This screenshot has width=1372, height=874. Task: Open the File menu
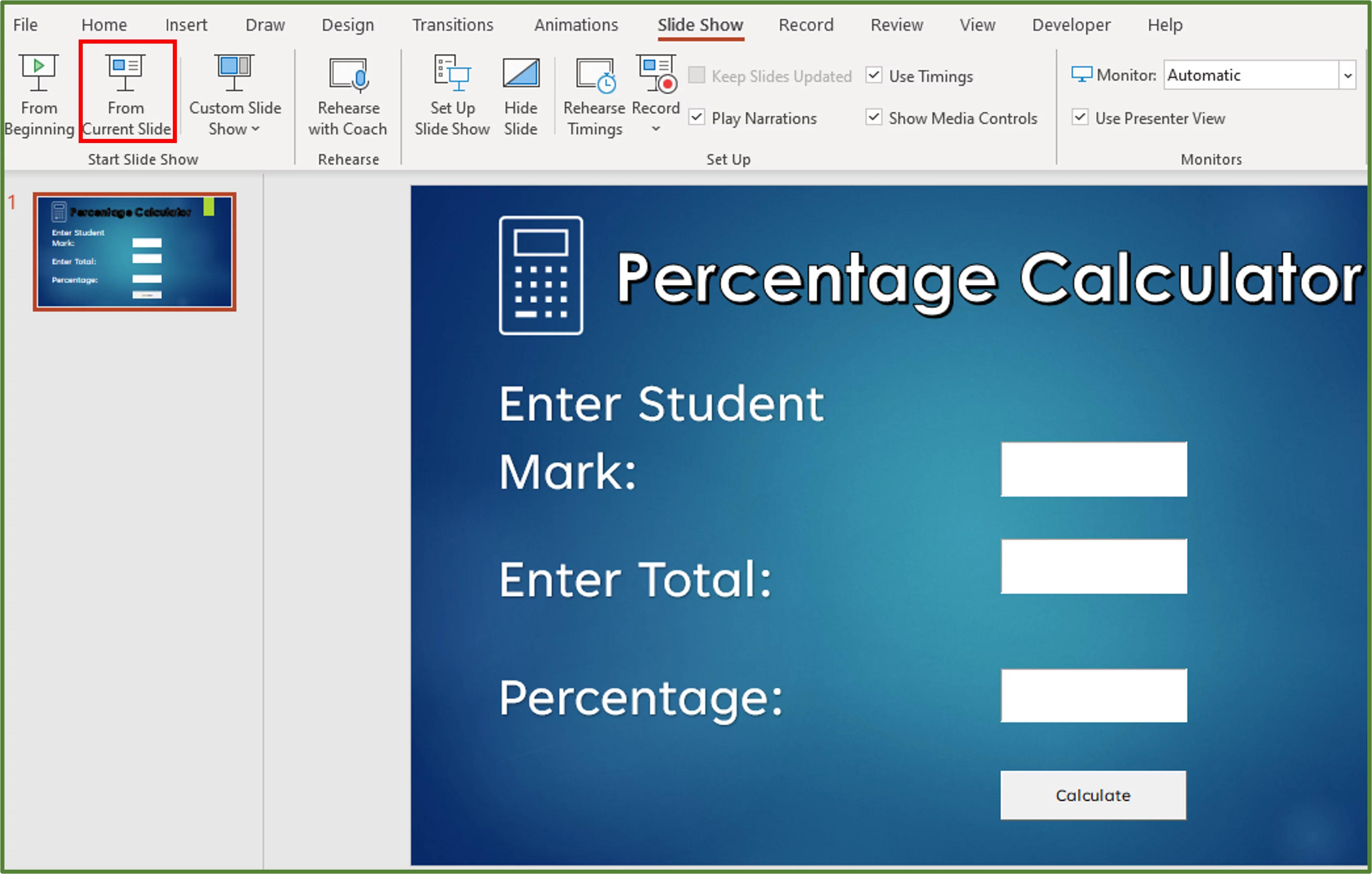[24, 24]
